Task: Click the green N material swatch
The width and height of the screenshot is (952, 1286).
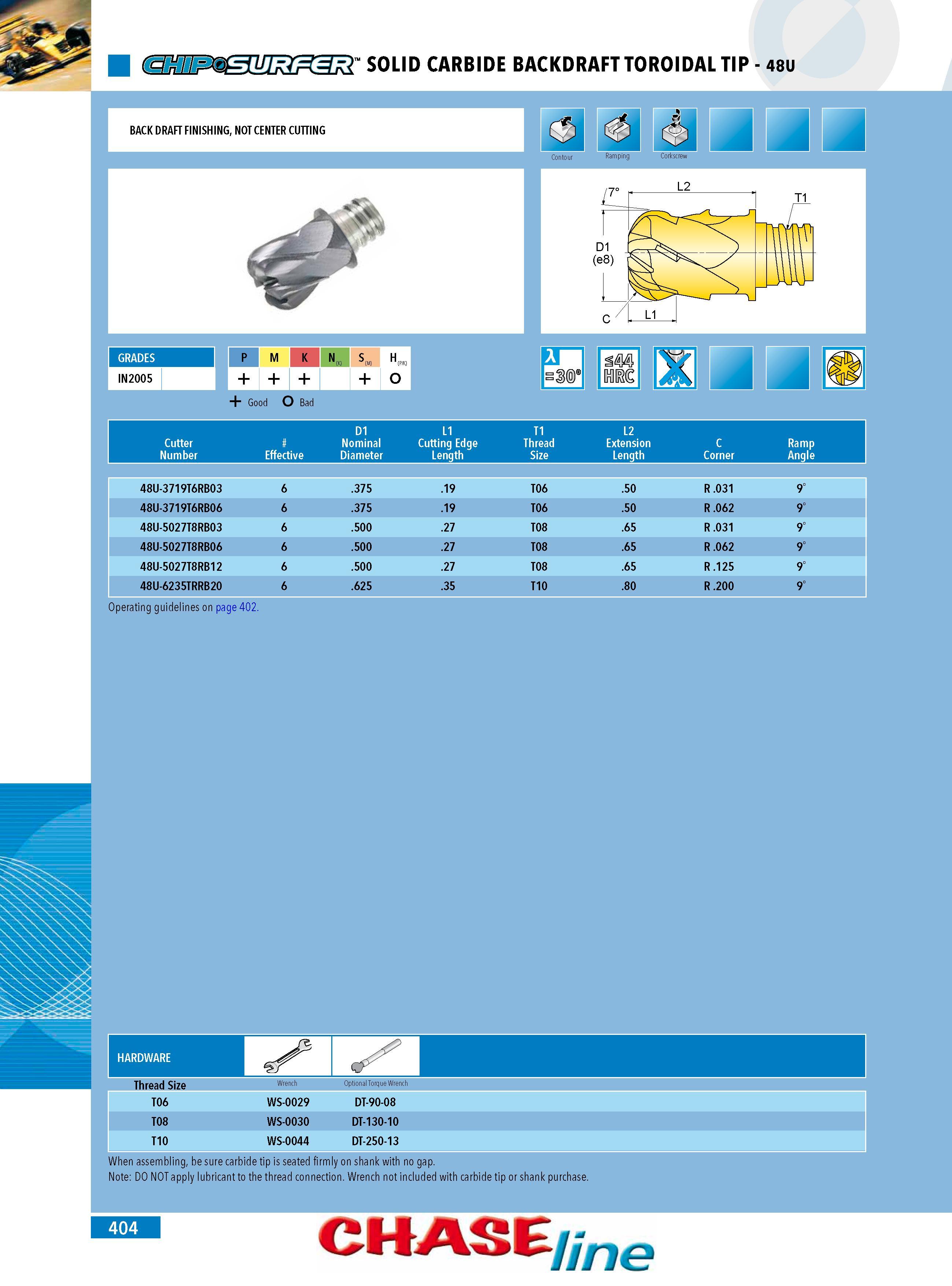Action: coord(335,357)
